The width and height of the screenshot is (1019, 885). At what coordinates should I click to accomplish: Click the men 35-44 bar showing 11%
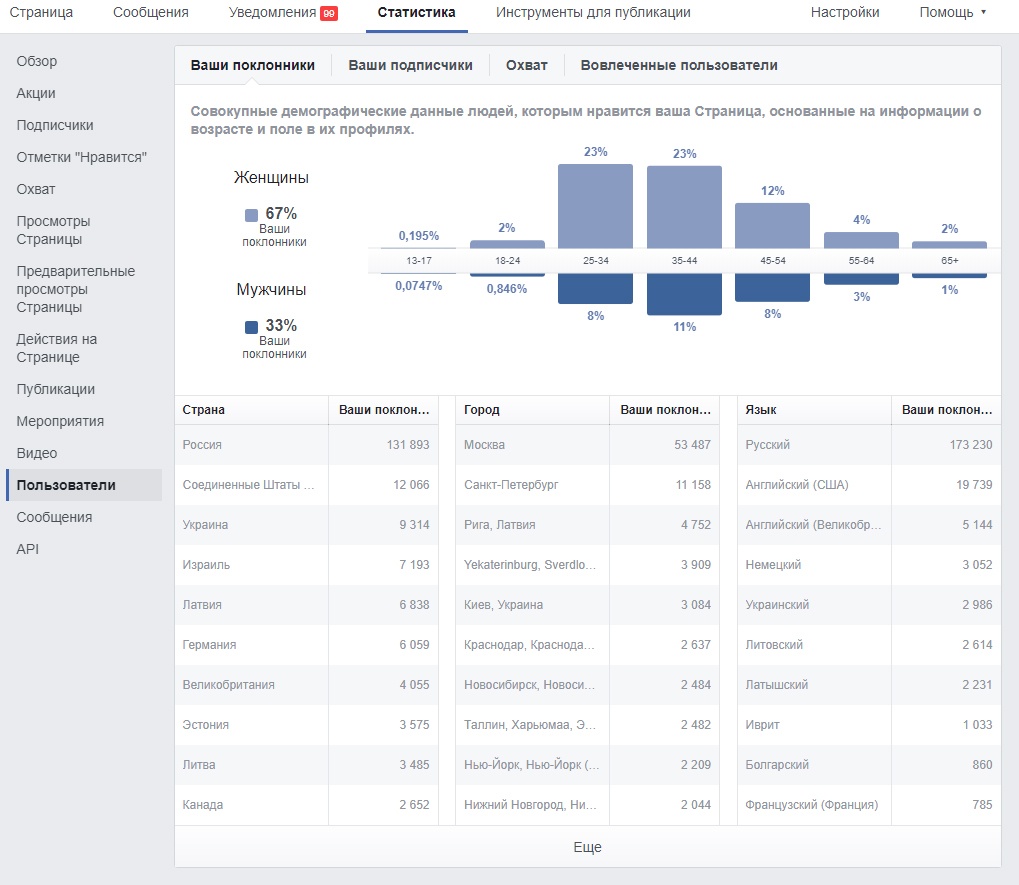click(684, 294)
